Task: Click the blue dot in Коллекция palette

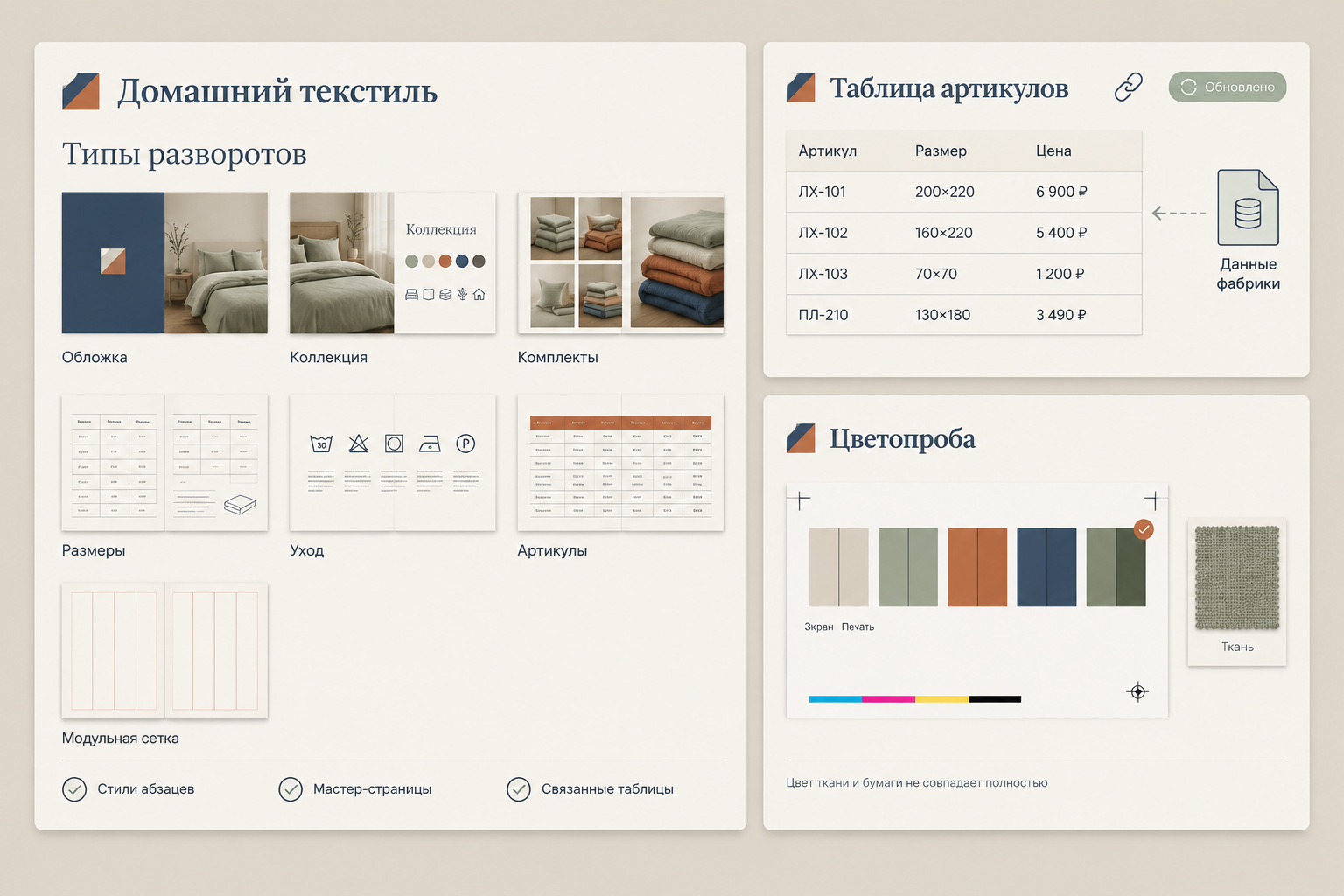Action: [x=462, y=261]
